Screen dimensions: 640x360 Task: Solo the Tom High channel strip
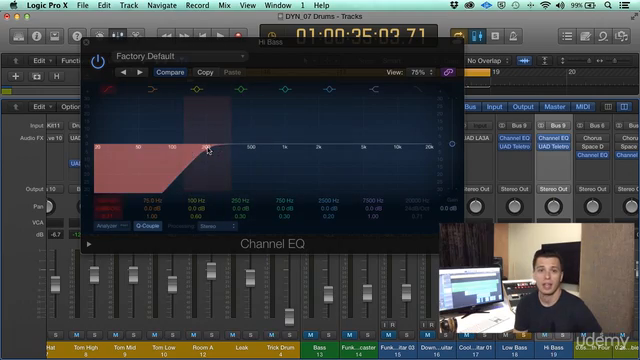[x=95, y=335]
